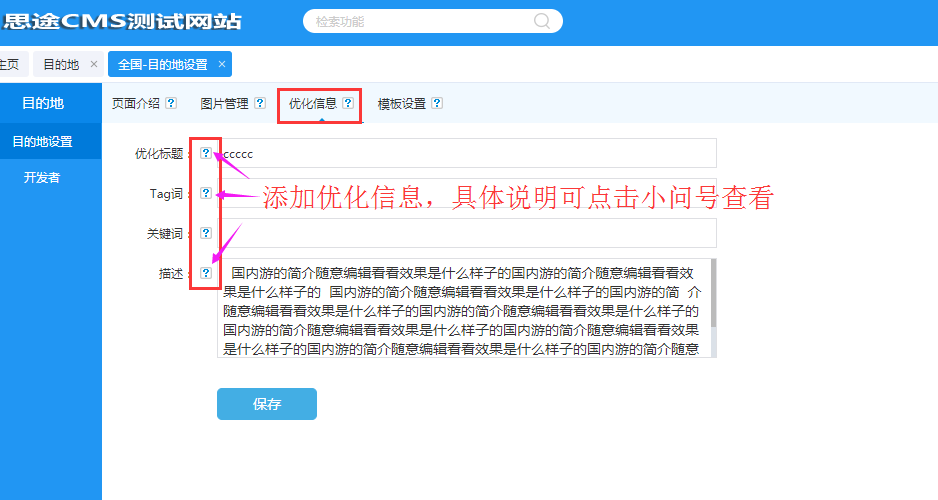The width and height of the screenshot is (938, 500).
Task: Click question mark next to 关键词
Action: click(206, 233)
